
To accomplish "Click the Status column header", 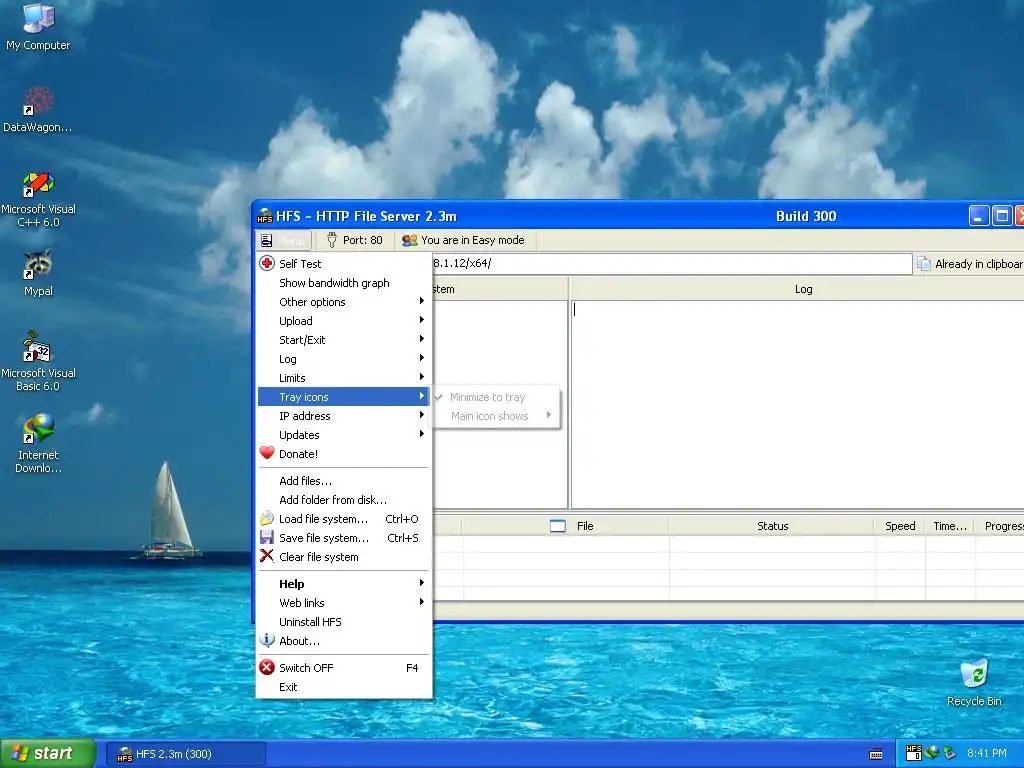I will coord(772,526).
